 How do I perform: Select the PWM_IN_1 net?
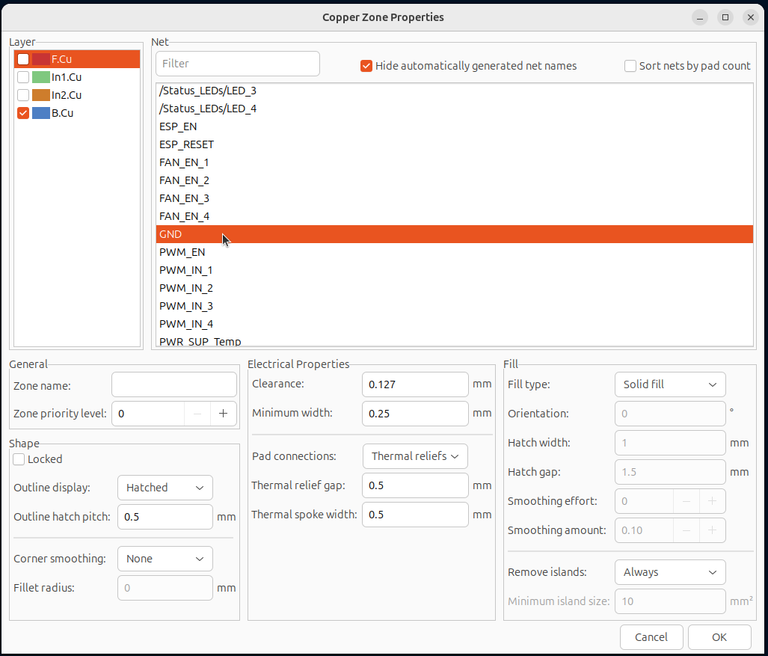(455, 270)
